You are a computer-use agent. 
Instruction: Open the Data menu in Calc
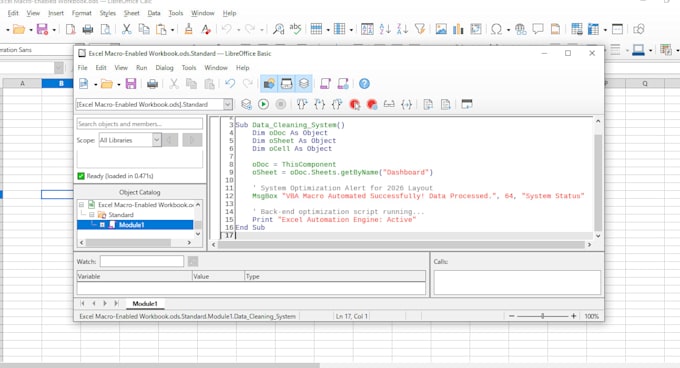[154, 13]
